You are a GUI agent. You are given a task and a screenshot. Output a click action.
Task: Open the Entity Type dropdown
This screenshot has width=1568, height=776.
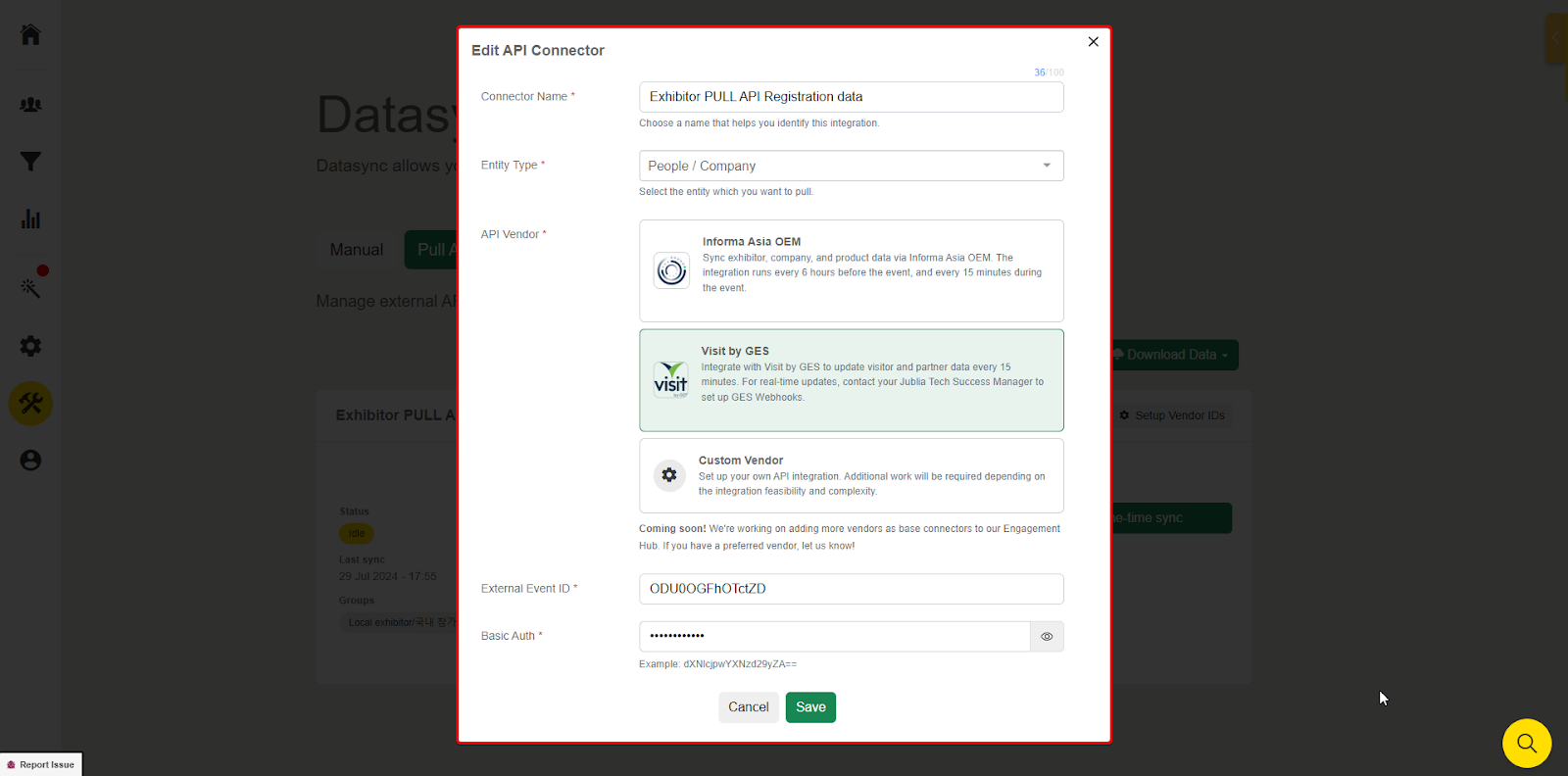pos(851,166)
